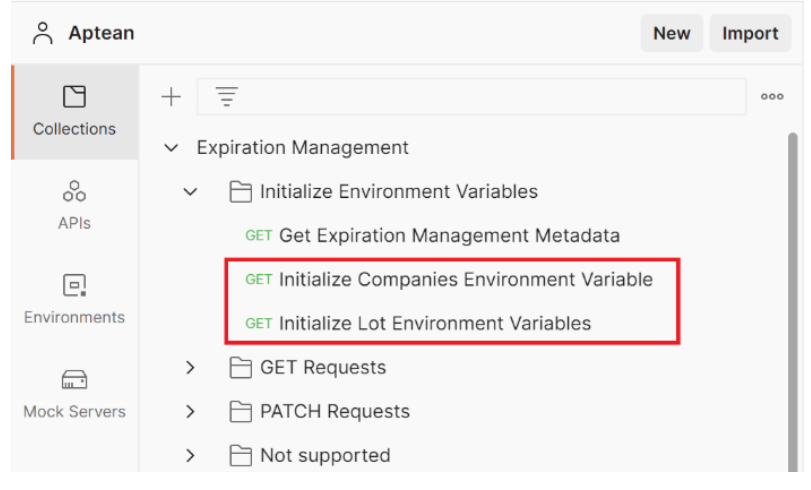Expand the Not supported folder

191,456
